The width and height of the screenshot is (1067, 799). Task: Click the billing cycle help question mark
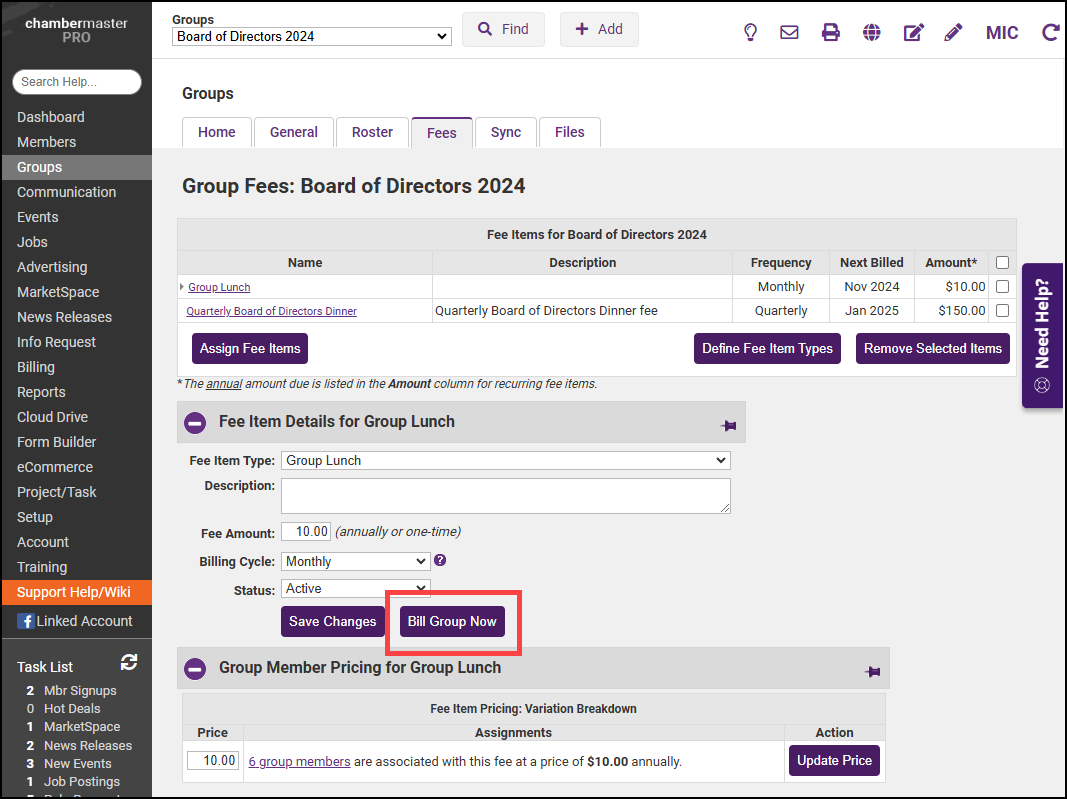[440, 561]
